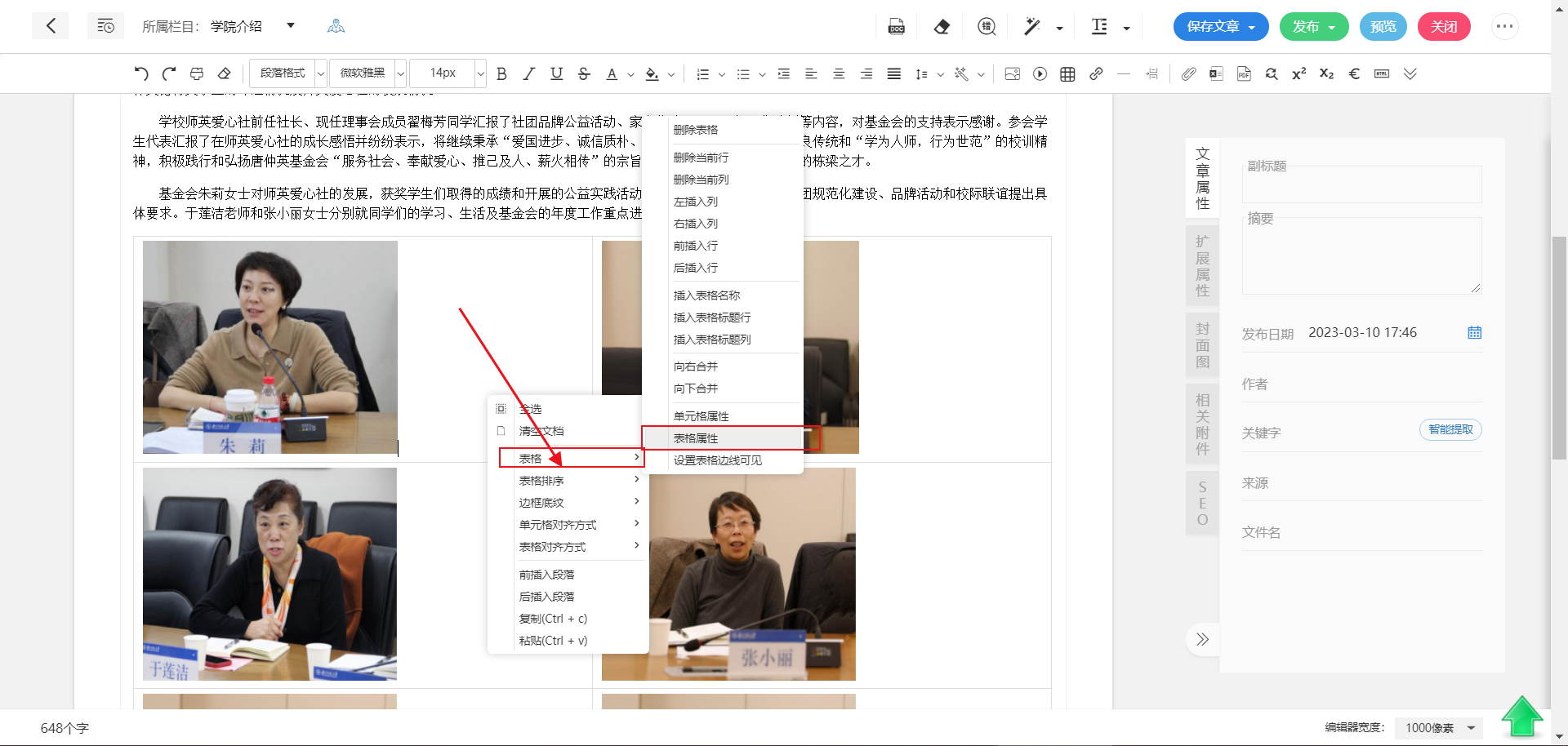The width and height of the screenshot is (1568, 746).
Task: Click the 预览 preview button
Action: click(x=1383, y=26)
